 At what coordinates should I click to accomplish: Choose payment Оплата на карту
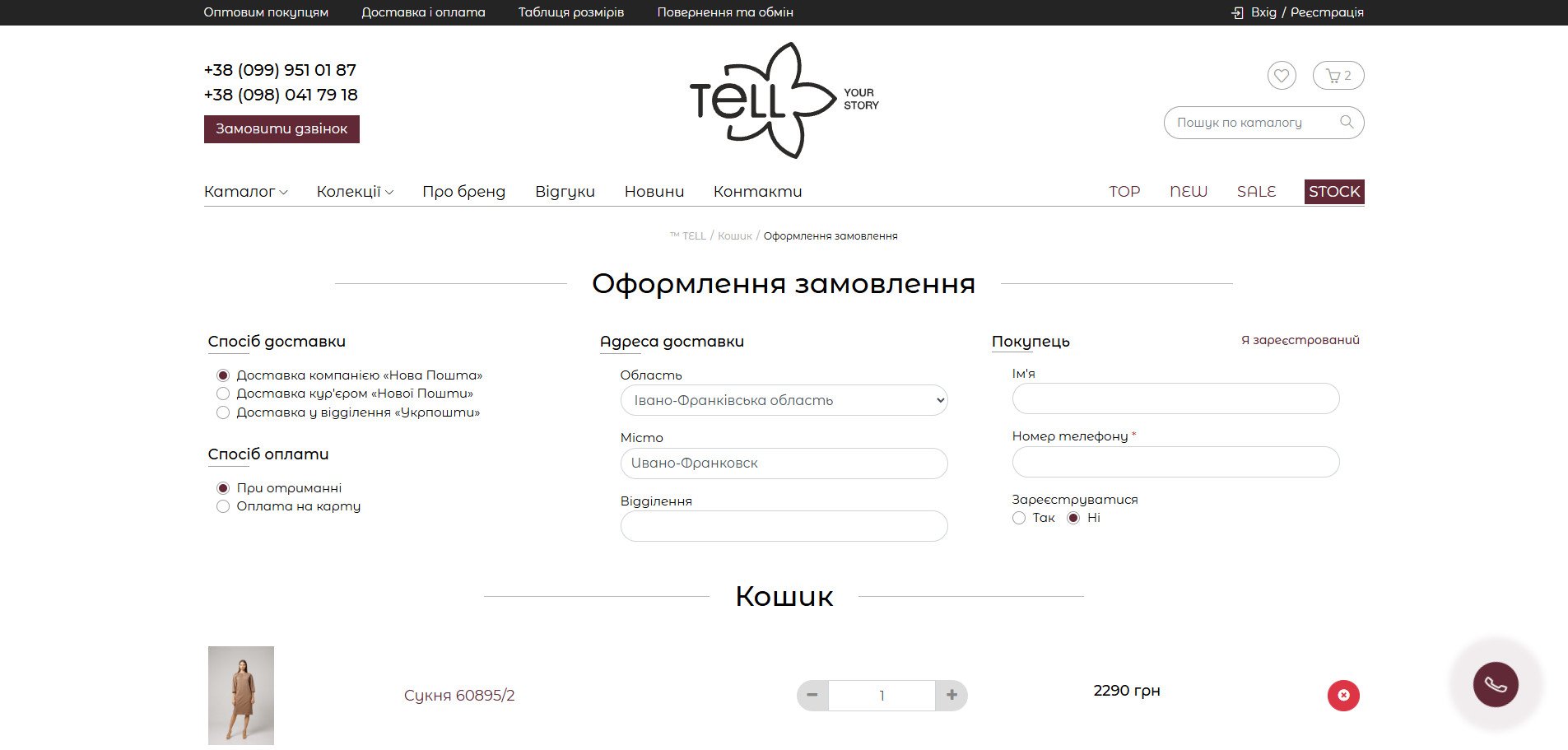coord(223,506)
